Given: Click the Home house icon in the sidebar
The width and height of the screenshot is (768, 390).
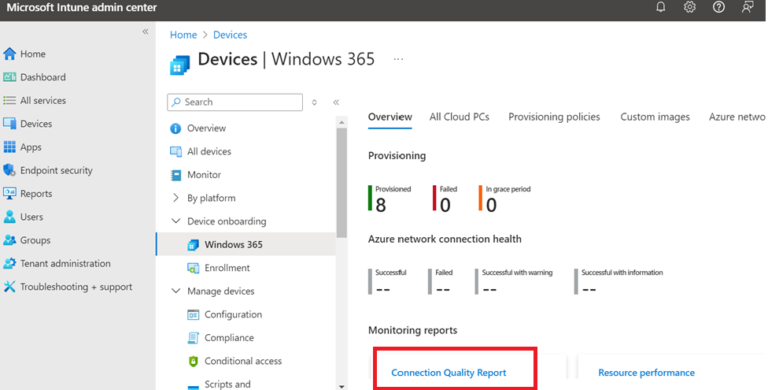Looking at the screenshot, I should tap(9, 54).
